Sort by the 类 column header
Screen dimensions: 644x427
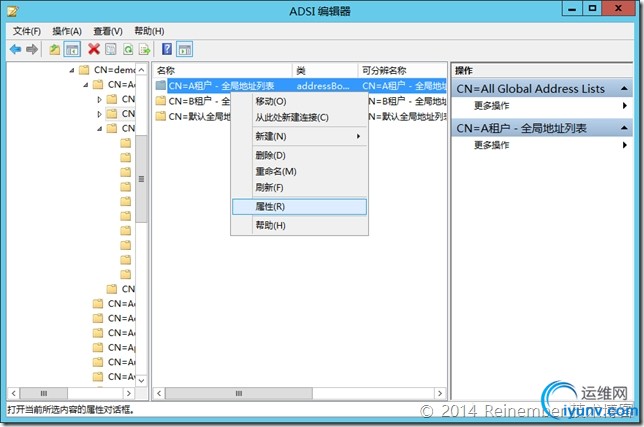pos(325,71)
